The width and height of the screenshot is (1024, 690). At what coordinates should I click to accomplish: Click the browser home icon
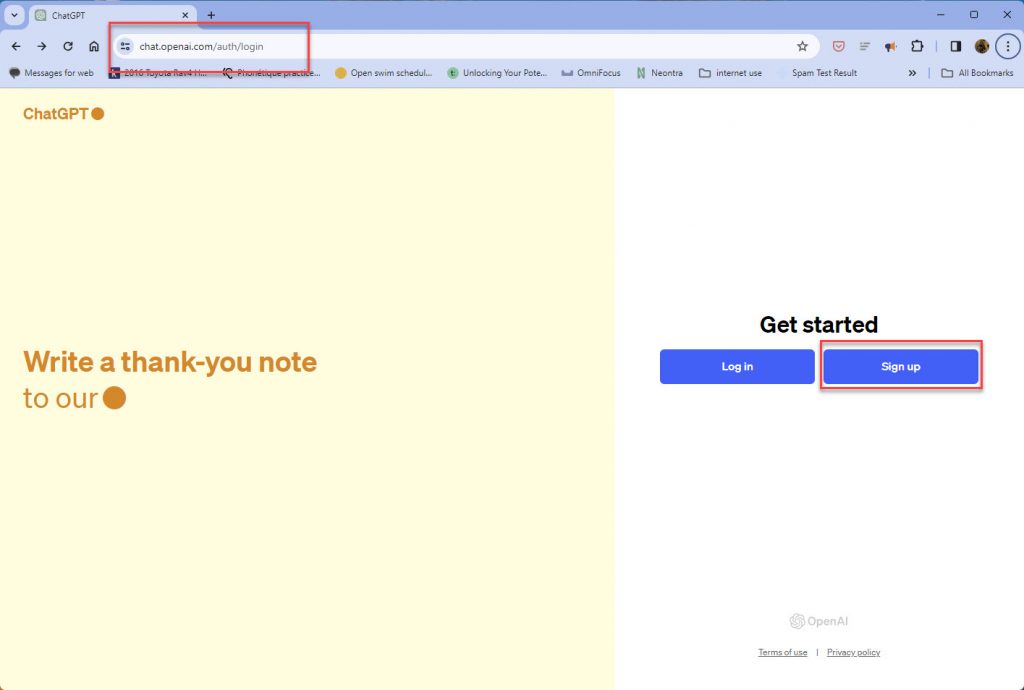pyautogui.click(x=94, y=46)
